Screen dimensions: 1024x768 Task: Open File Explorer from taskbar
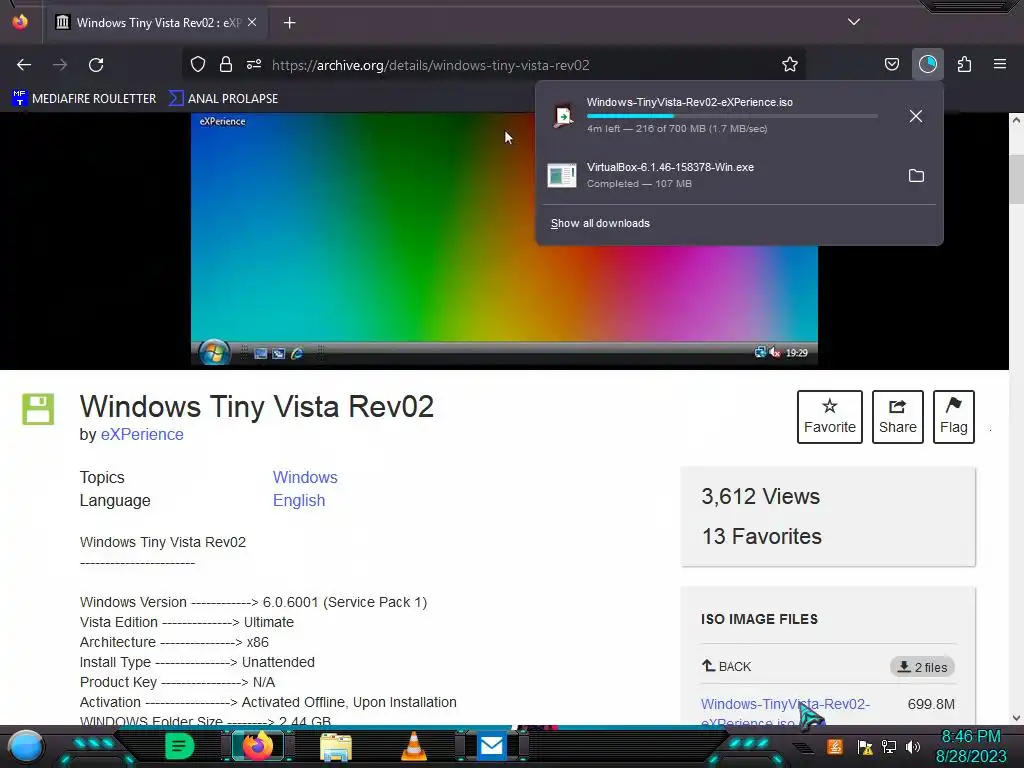point(336,746)
